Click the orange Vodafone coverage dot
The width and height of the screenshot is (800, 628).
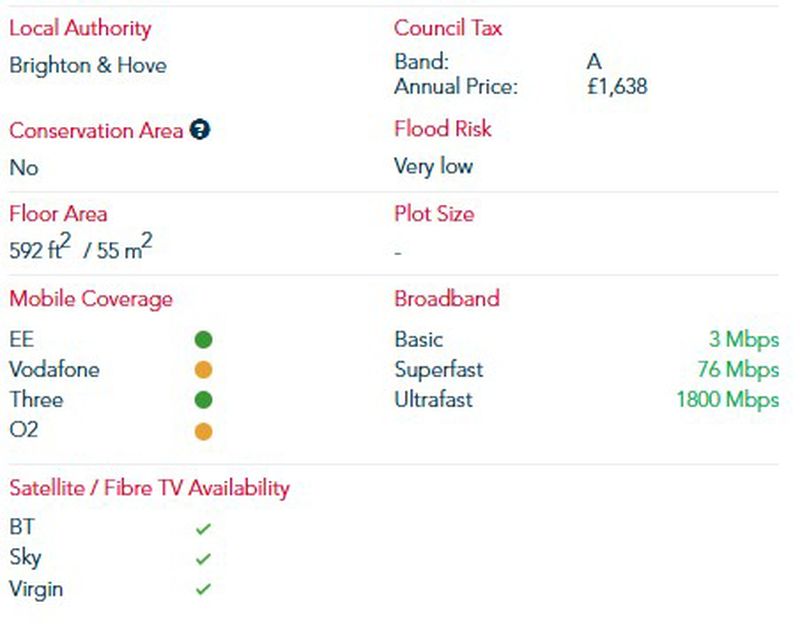203,370
